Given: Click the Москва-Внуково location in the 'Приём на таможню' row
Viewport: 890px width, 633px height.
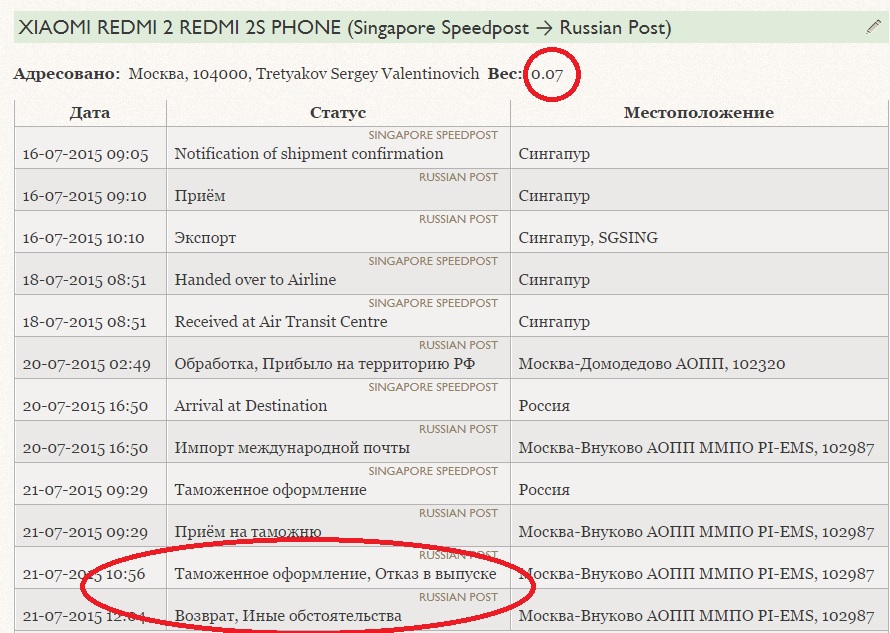Looking at the screenshot, I should point(696,532).
